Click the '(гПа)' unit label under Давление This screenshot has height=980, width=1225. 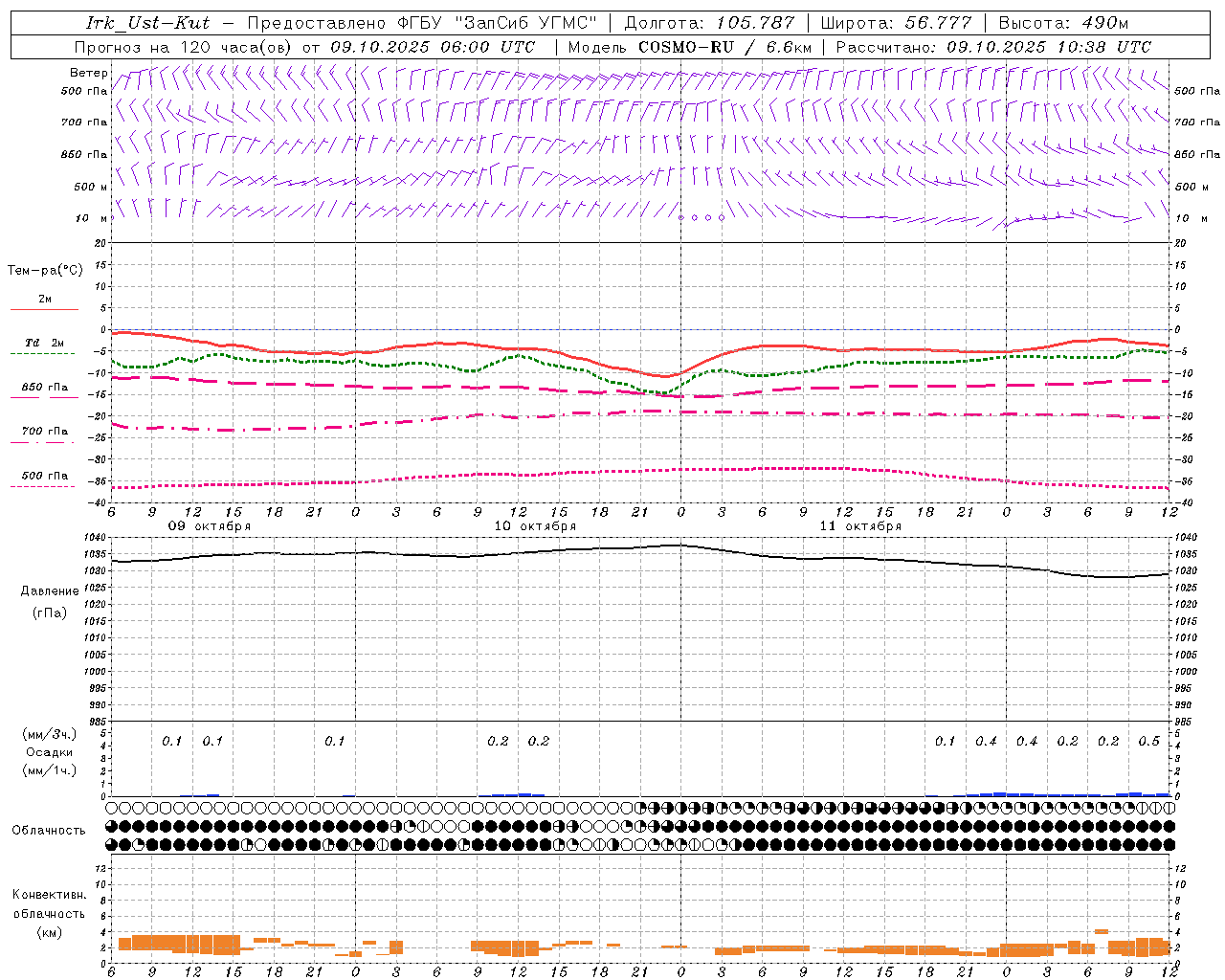tap(50, 612)
